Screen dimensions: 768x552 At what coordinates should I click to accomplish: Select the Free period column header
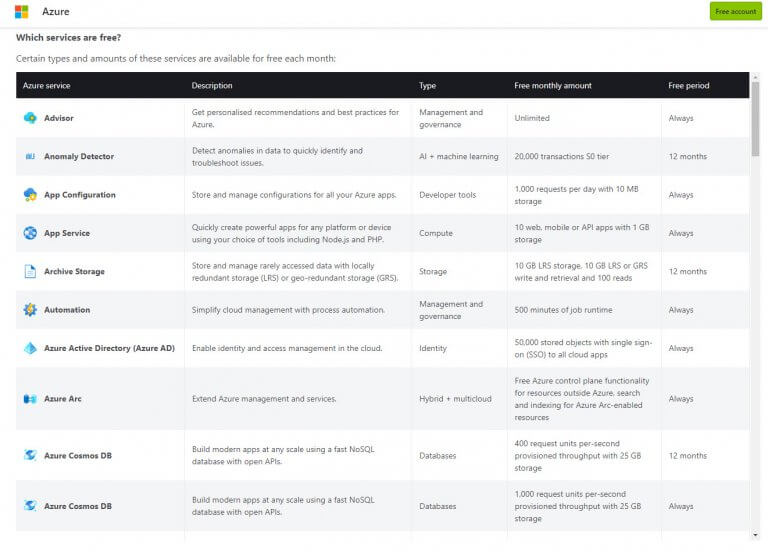click(x=689, y=86)
